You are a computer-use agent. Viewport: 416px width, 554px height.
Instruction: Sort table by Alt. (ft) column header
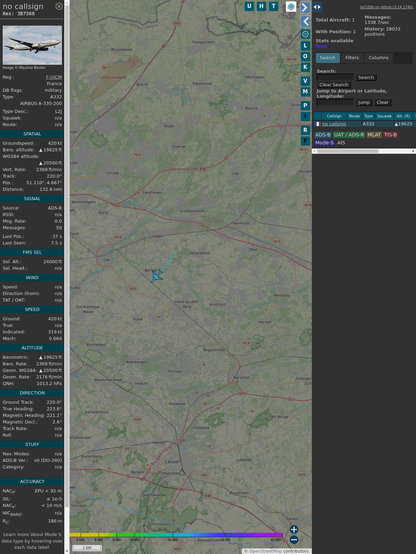click(403, 116)
